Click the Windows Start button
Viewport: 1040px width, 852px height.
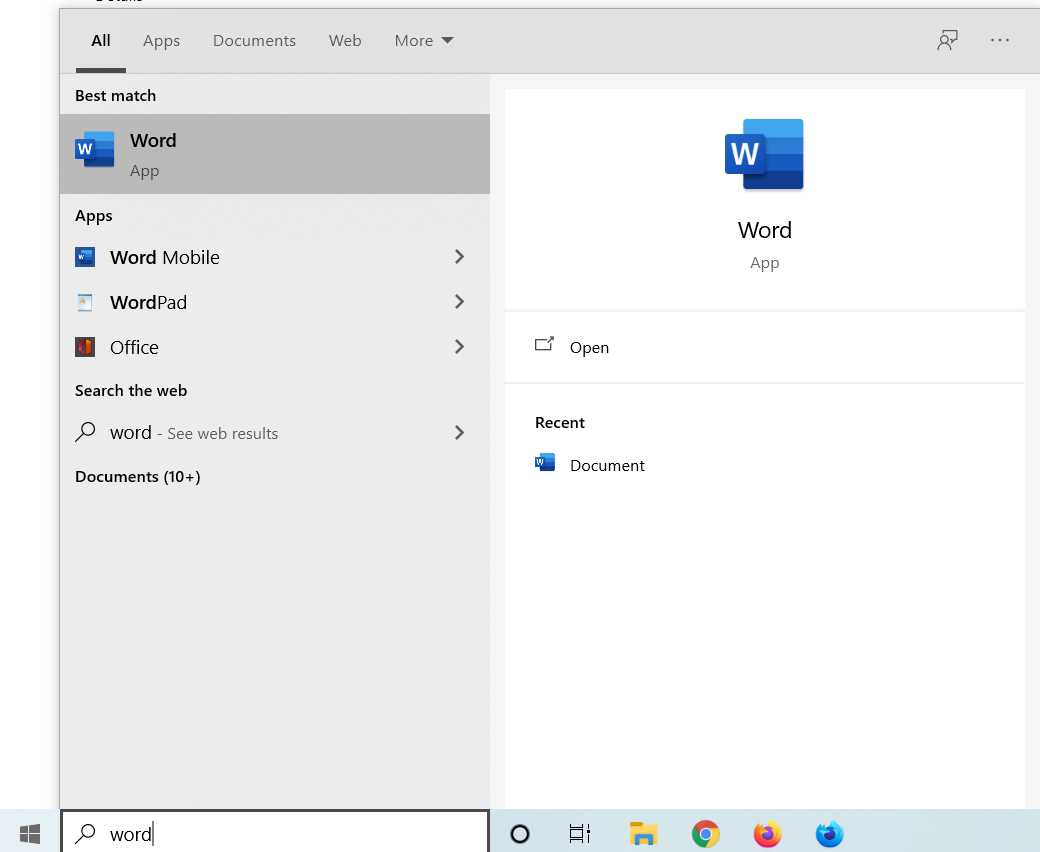click(x=30, y=833)
